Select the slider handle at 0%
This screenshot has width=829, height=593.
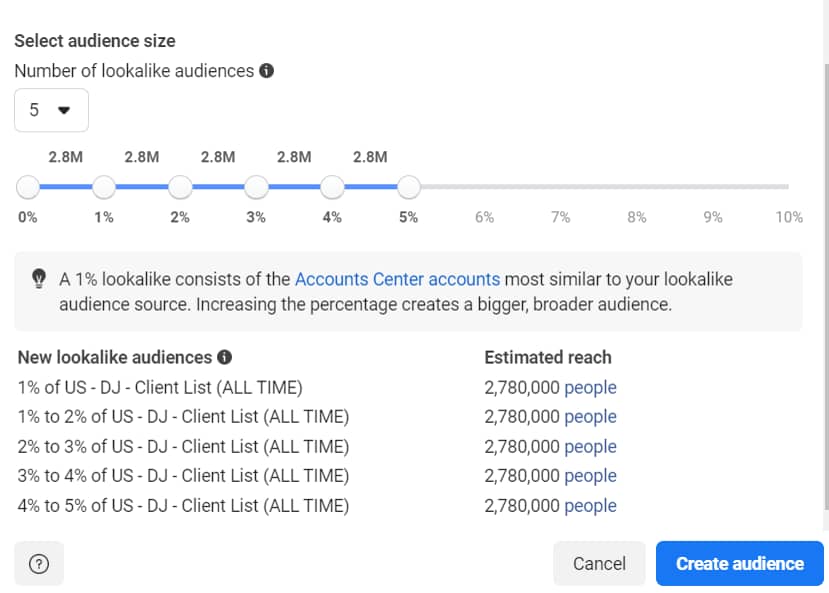pos(28,187)
